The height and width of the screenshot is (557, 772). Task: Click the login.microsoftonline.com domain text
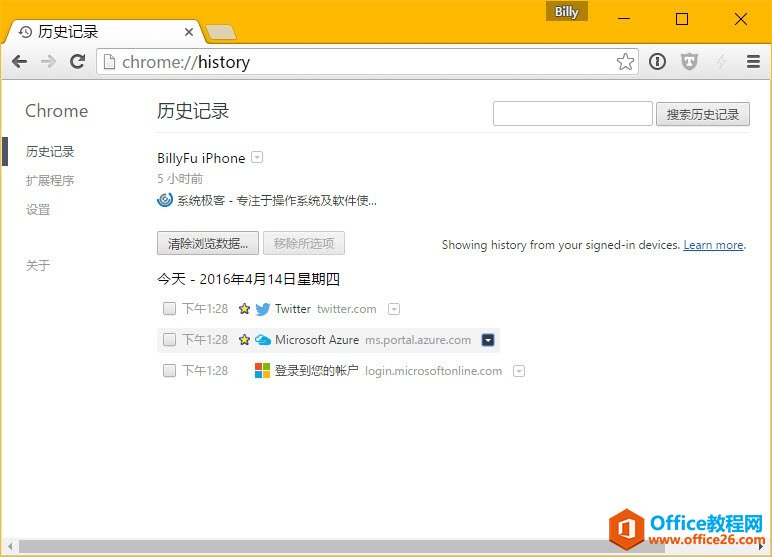point(434,371)
